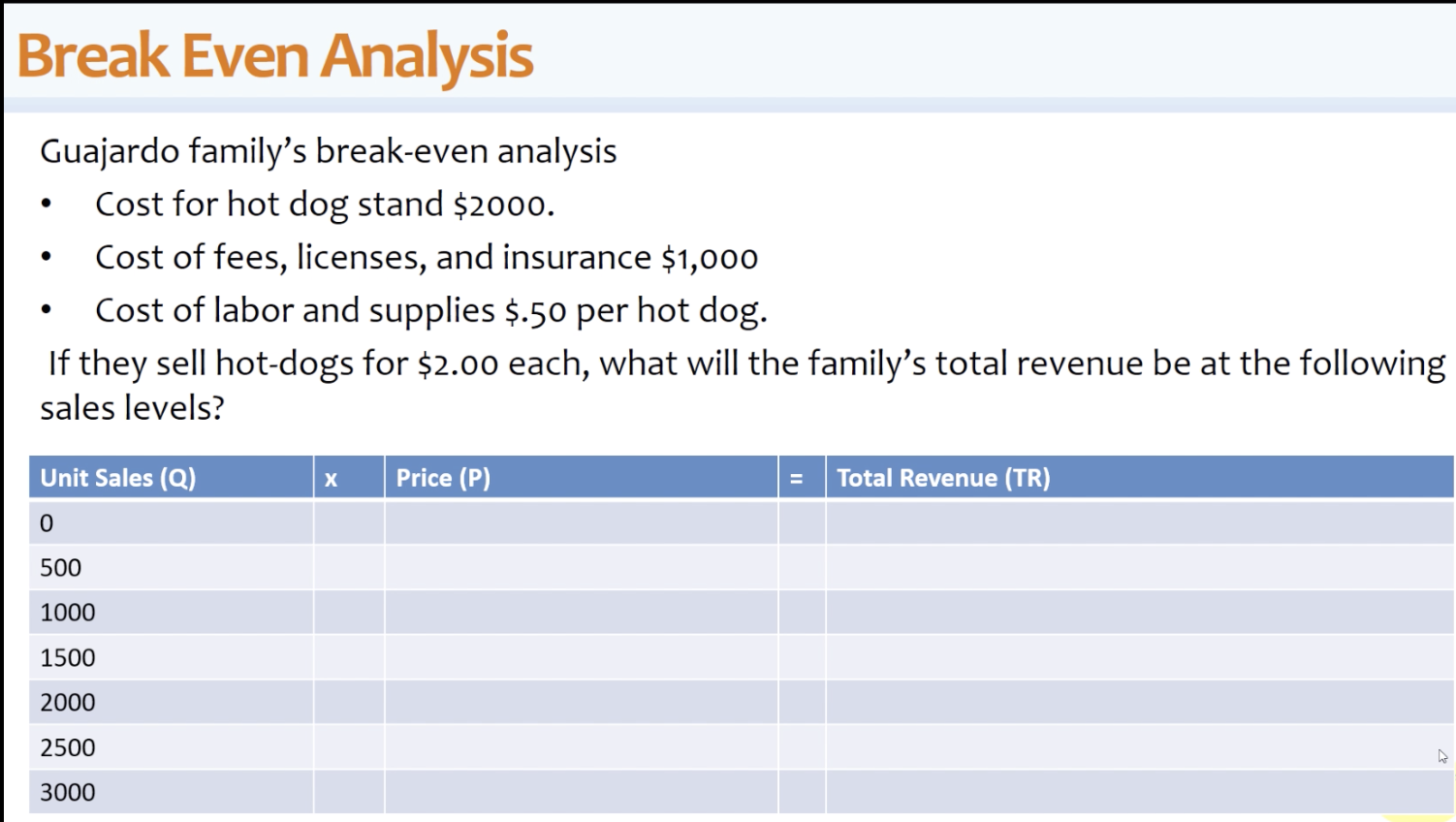Select the 1500 unit sales cell
The height and width of the screenshot is (822, 1456).
[66, 656]
